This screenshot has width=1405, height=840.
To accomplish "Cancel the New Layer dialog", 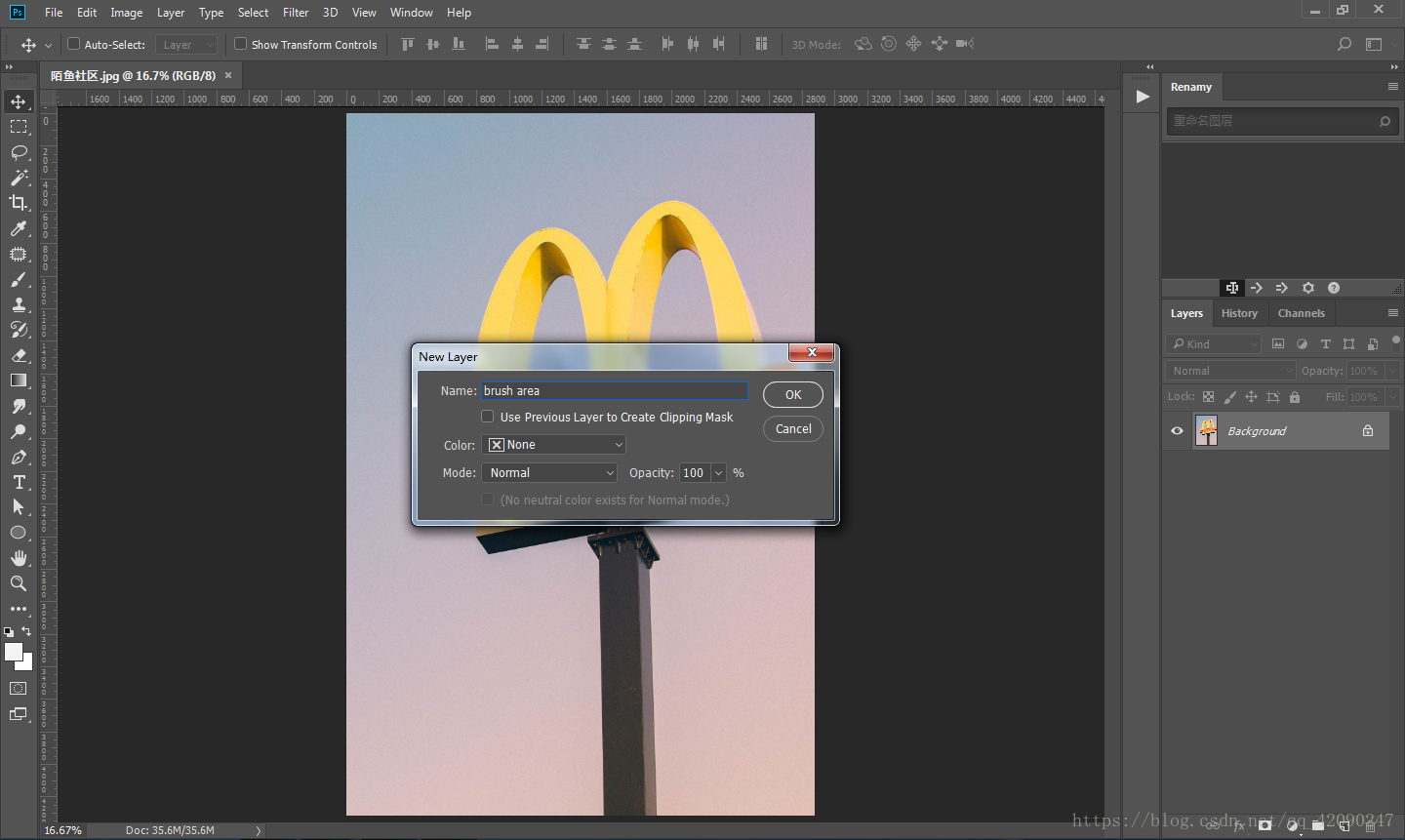I will pyautogui.click(x=793, y=429).
